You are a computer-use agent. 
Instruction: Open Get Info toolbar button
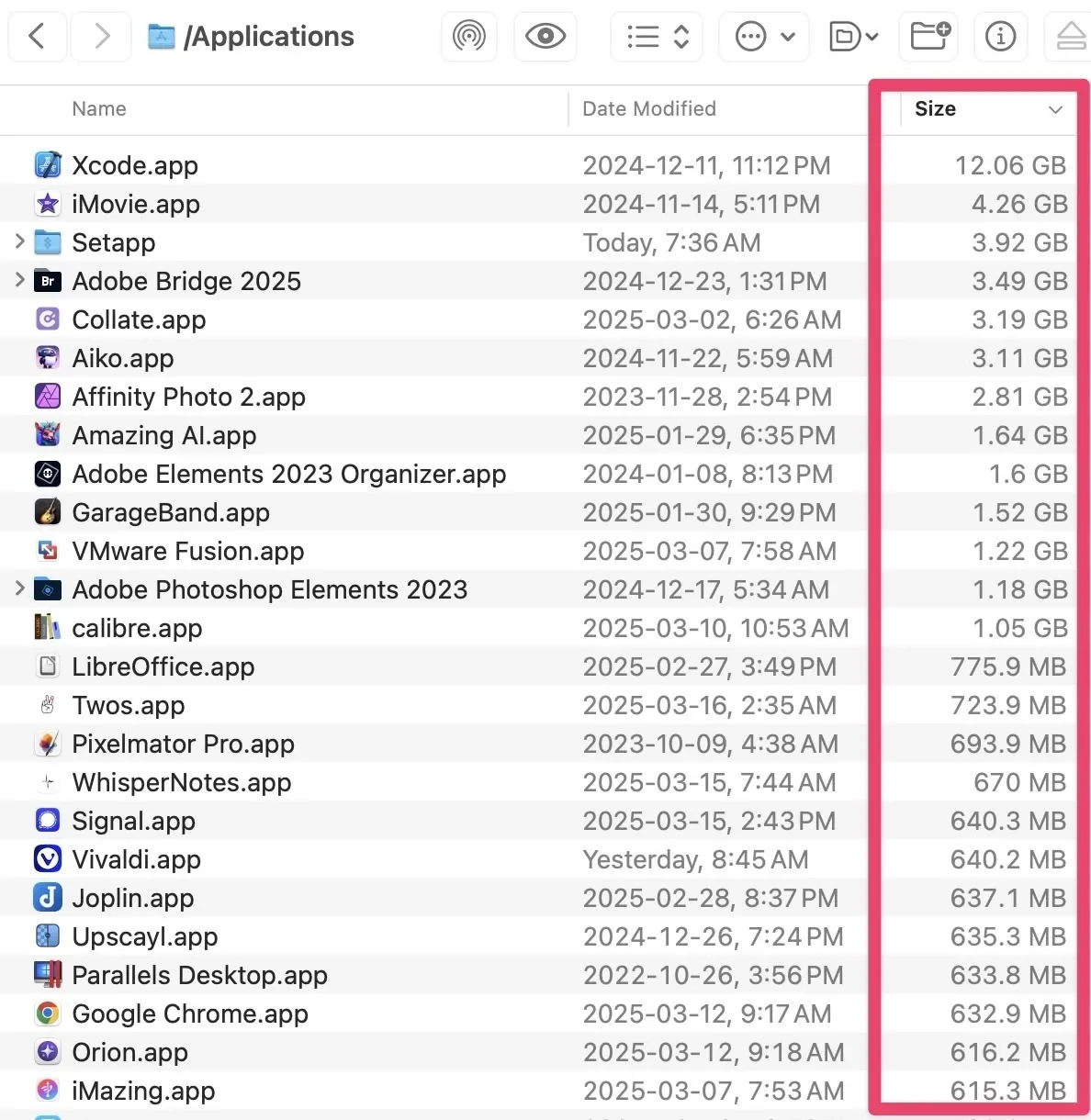(x=1000, y=37)
